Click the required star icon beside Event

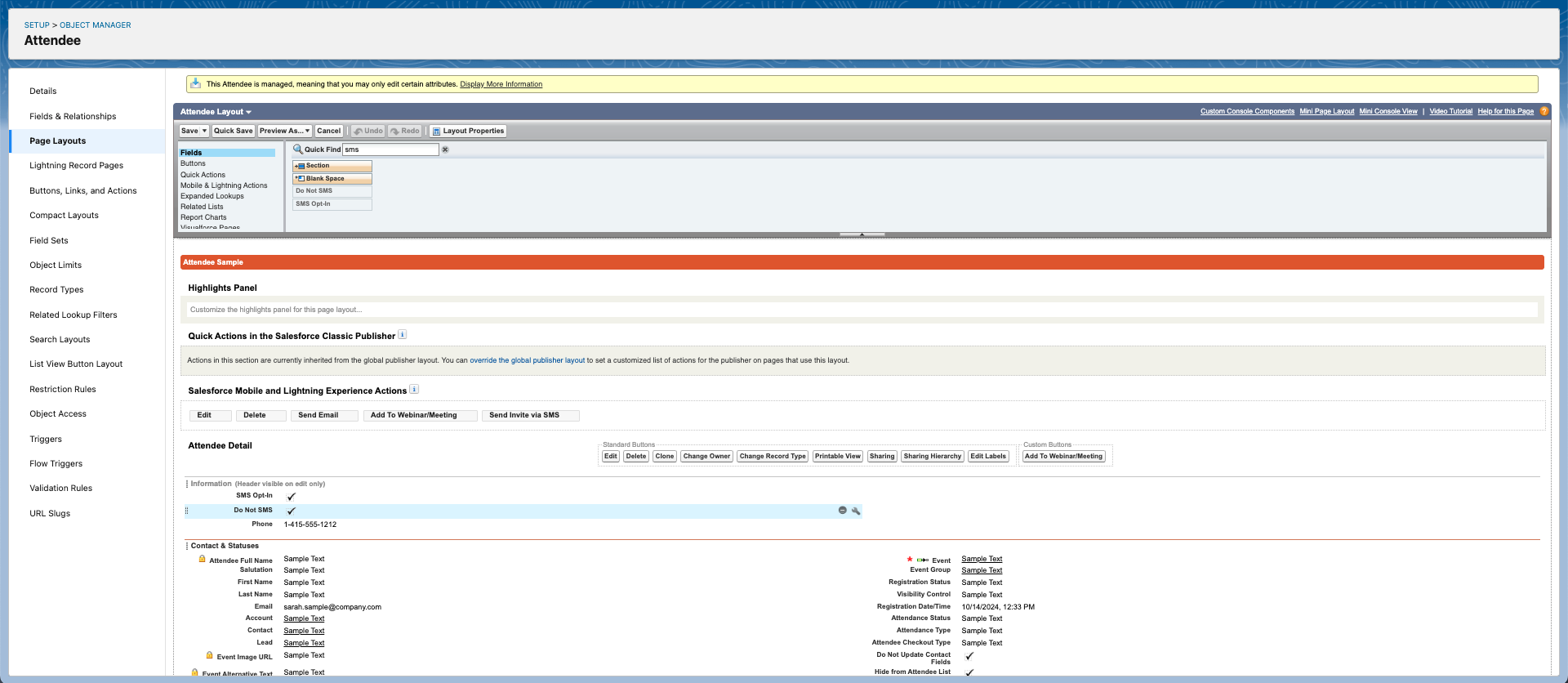(910, 560)
